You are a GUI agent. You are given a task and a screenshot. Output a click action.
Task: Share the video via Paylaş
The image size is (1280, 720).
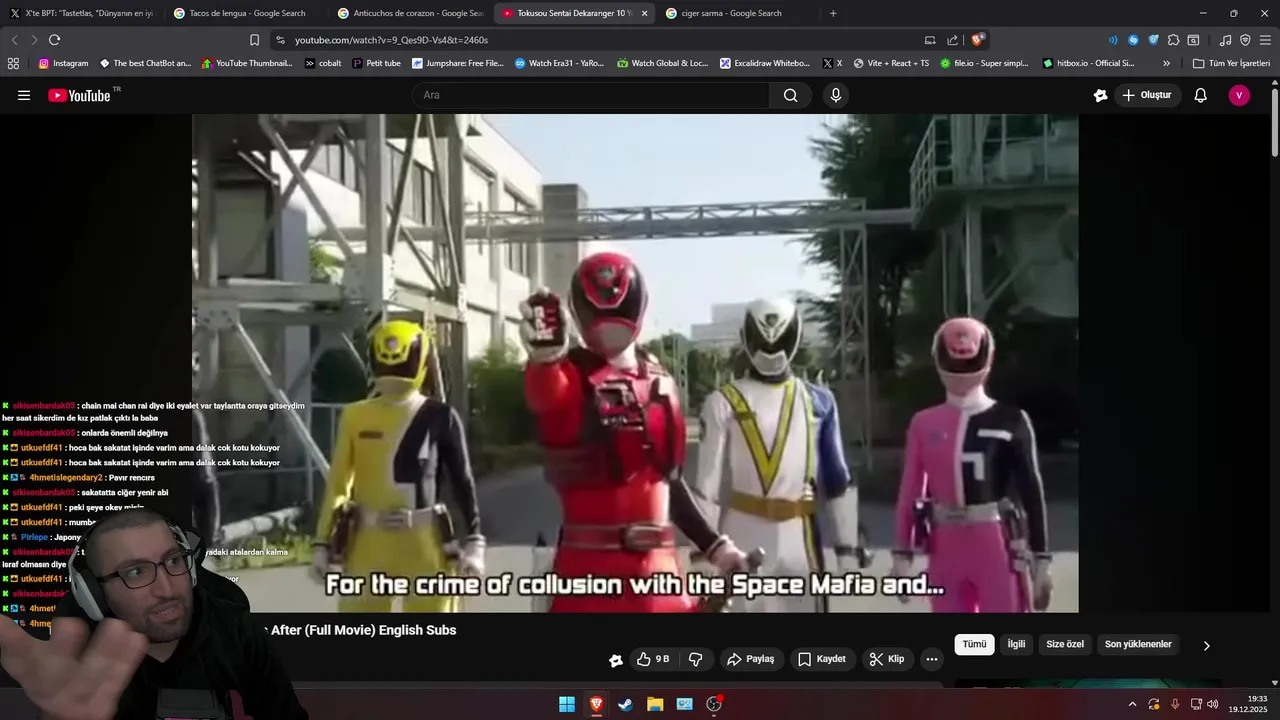pyautogui.click(x=750, y=659)
